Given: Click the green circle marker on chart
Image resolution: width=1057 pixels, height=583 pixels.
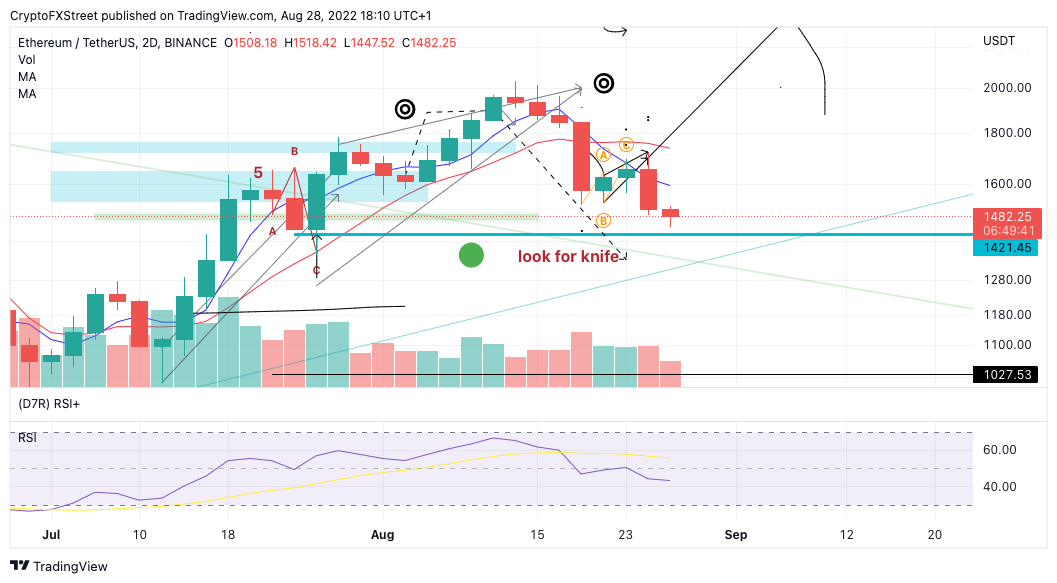Looking at the screenshot, I should pos(471,255).
